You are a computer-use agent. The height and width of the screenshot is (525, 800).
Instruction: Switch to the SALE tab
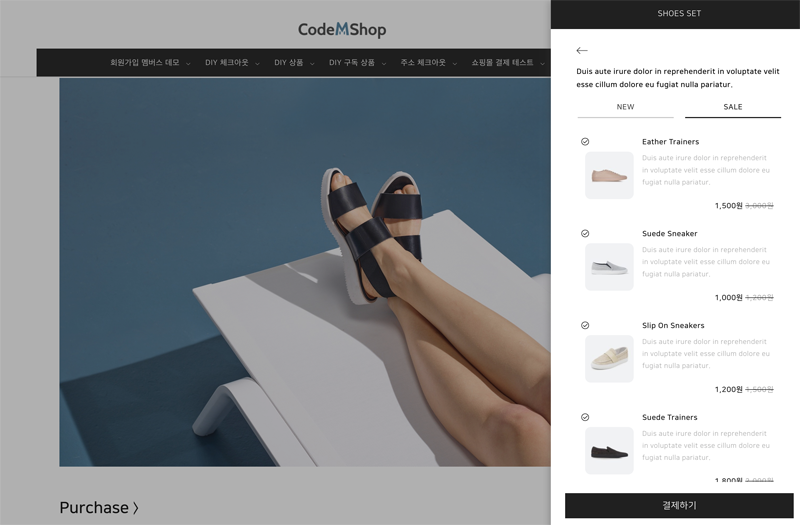click(733, 107)
